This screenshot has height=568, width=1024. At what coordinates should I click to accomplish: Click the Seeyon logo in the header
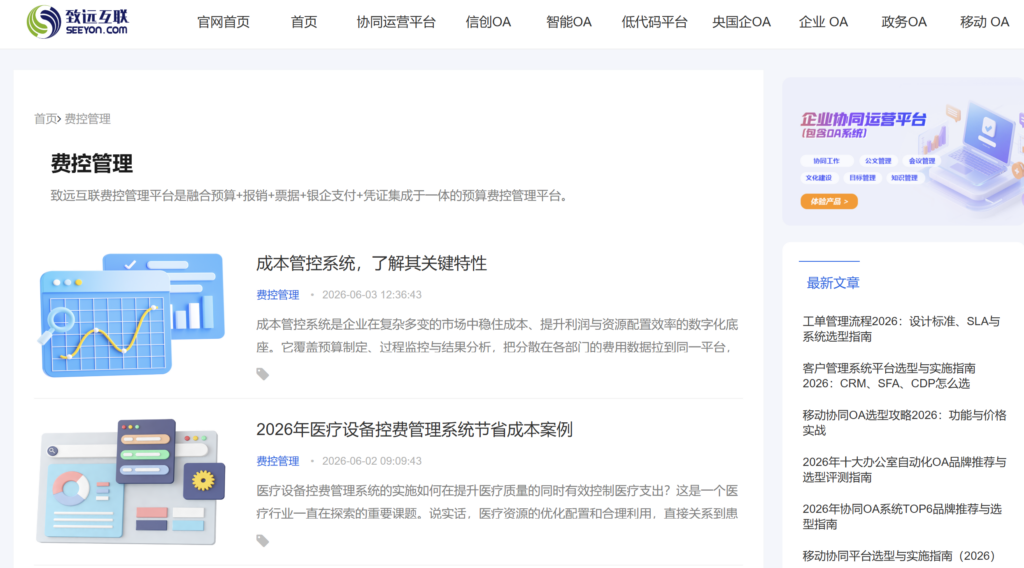(x=78, y=22)
